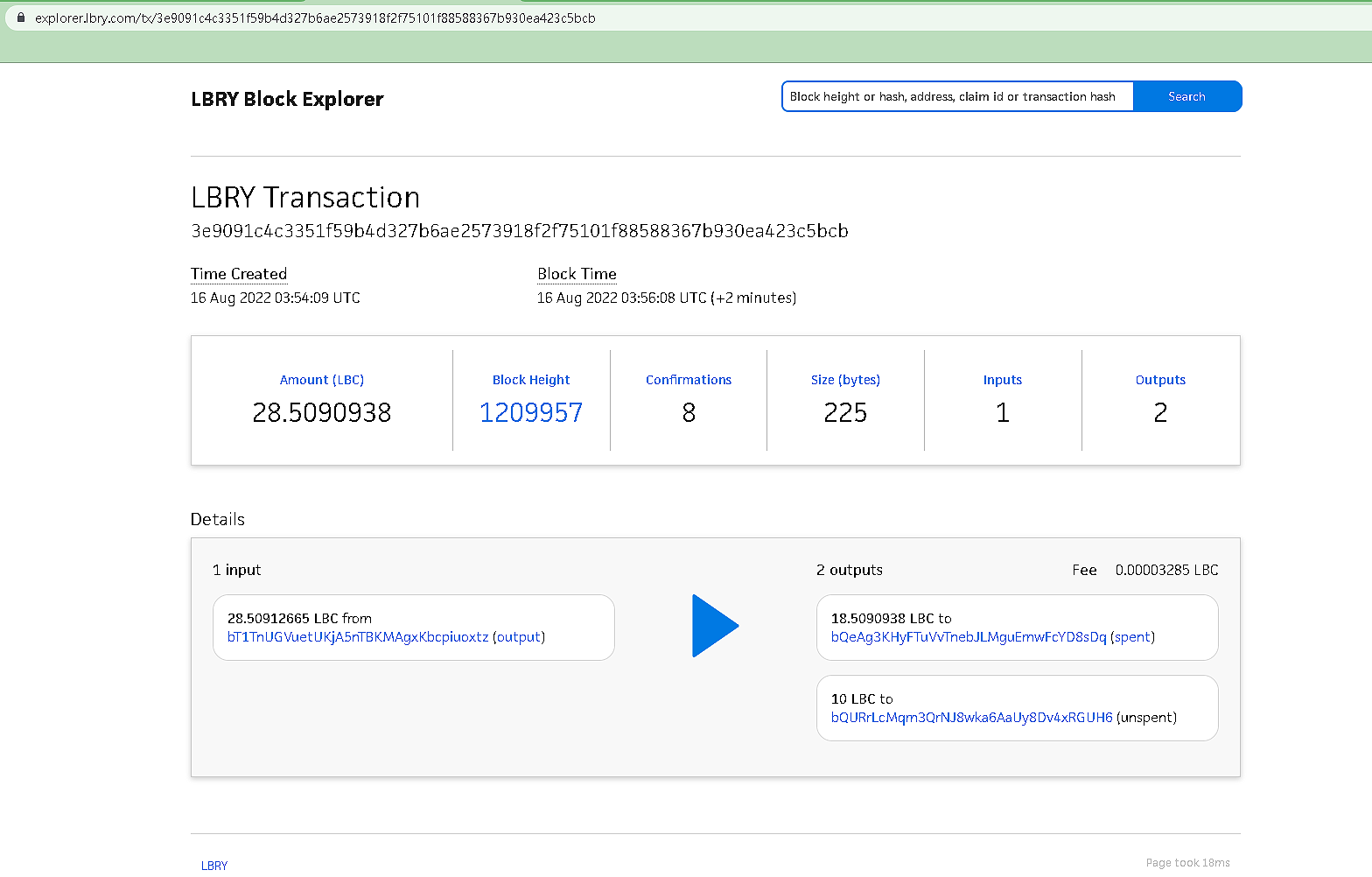Click the amount value 28.5090938 in the summary

[322, 412]
